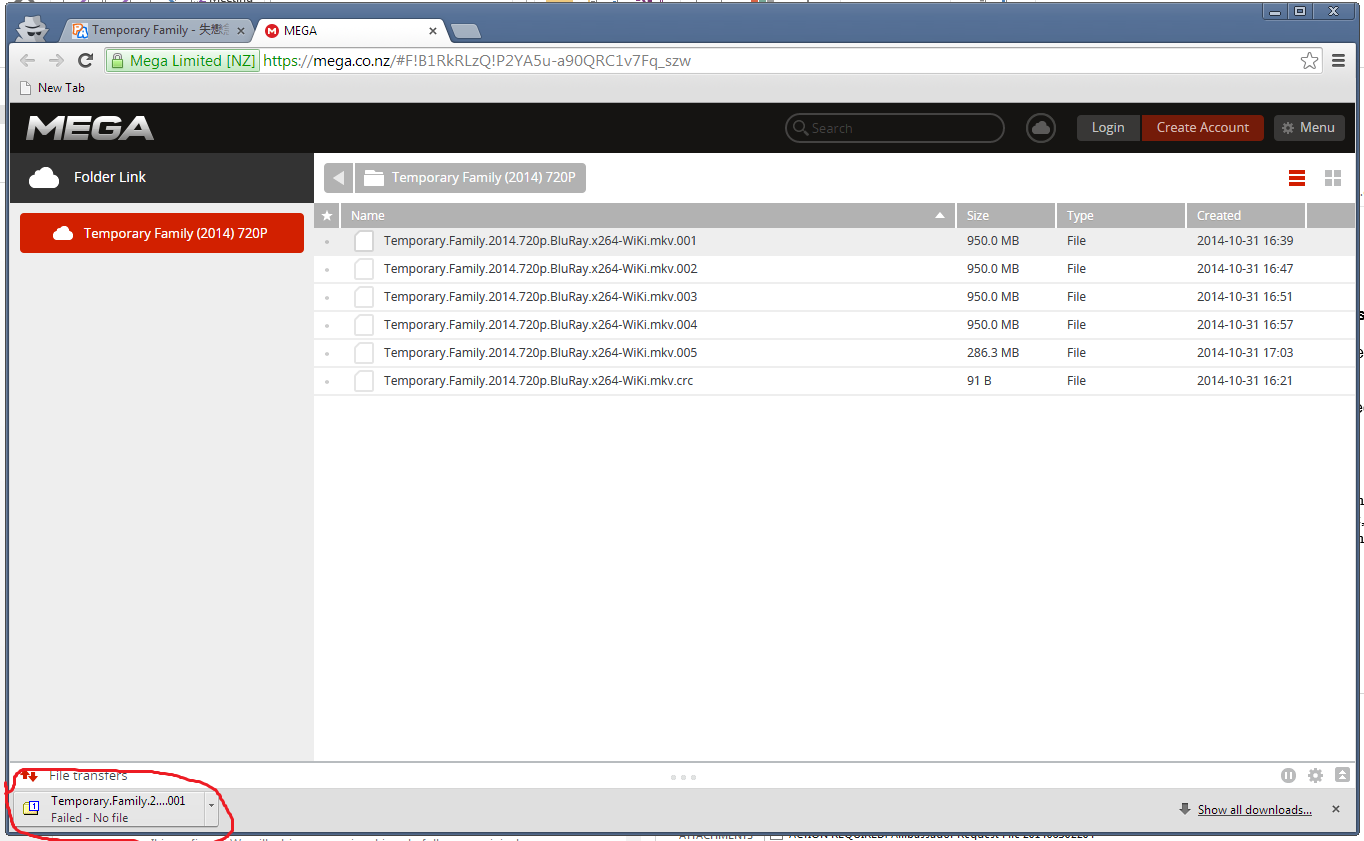Click the round cloud icon beside Login
Viewport: 1364px width, 841px height.
coord(1041,128)
